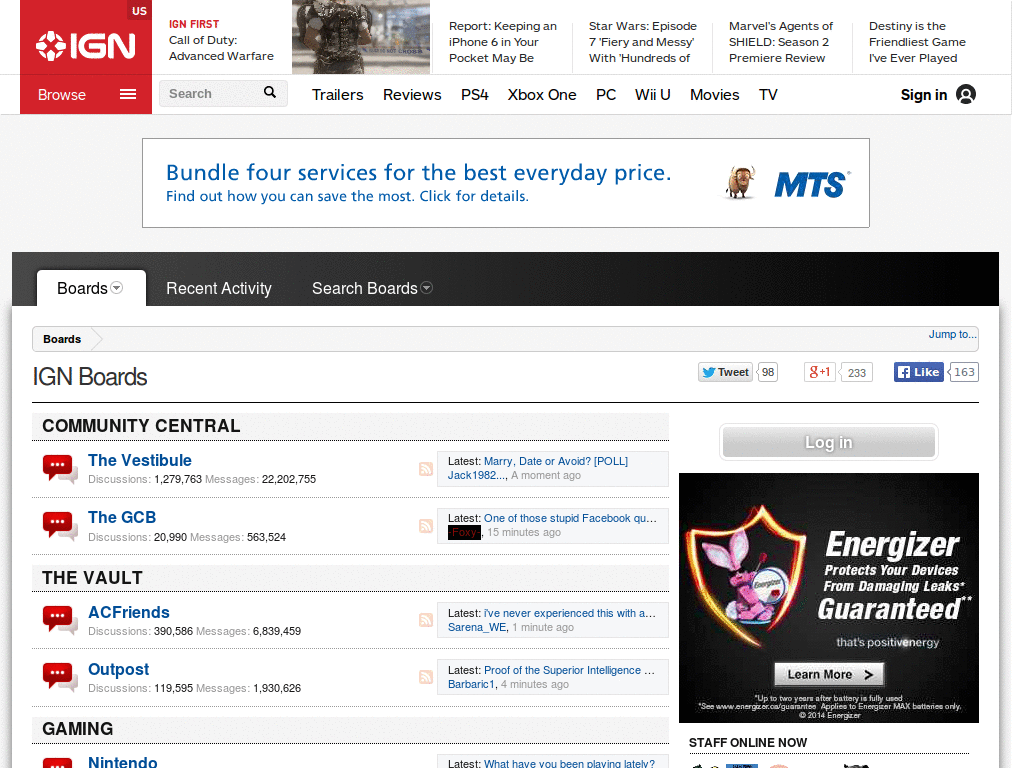Click the Facebook Like button

(x=918, y=372)
